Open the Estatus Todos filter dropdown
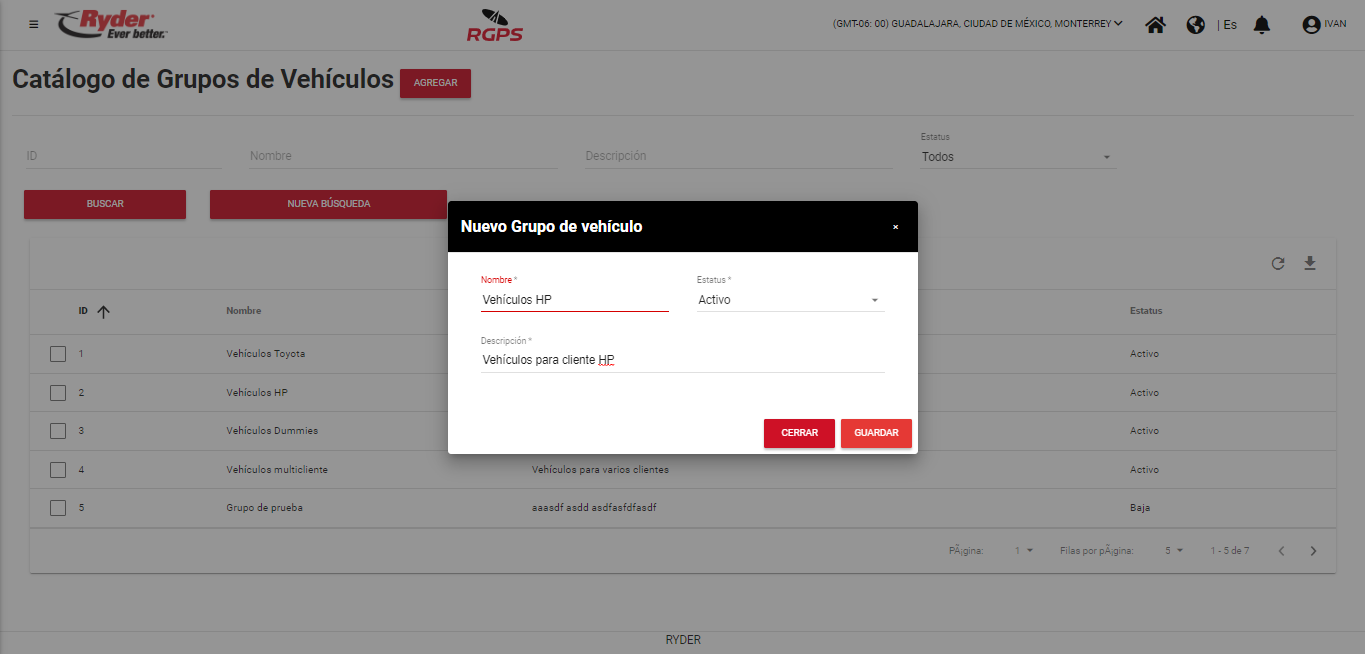 [x=1016, y=157]
